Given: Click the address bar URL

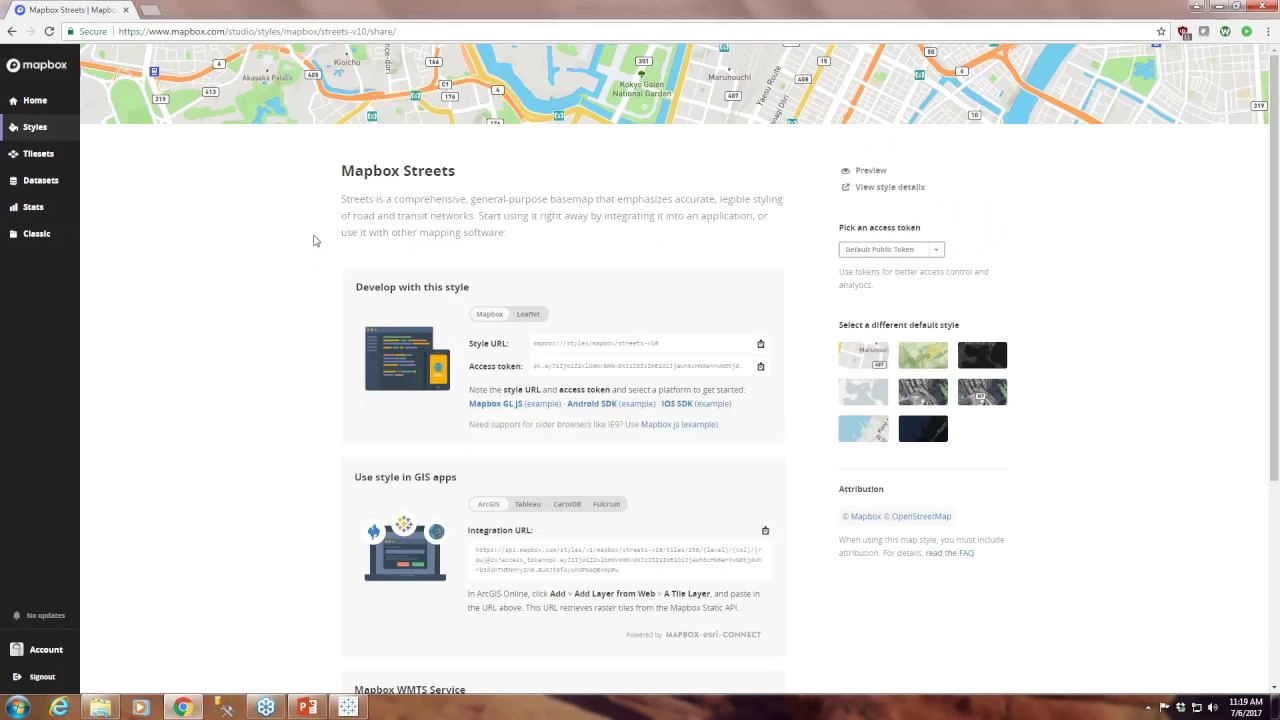Looking at the screenshot, I should pos(257,31).
